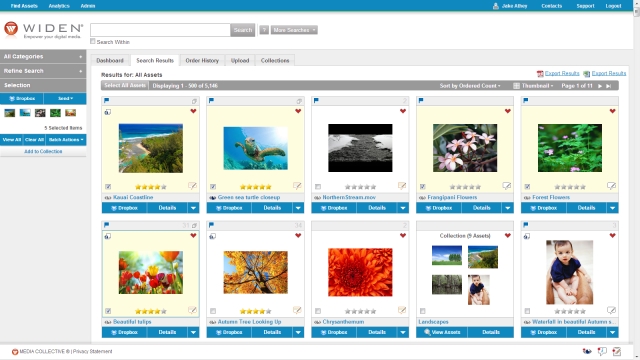Click the heart on Forest Flowers card

pos(613,111)
